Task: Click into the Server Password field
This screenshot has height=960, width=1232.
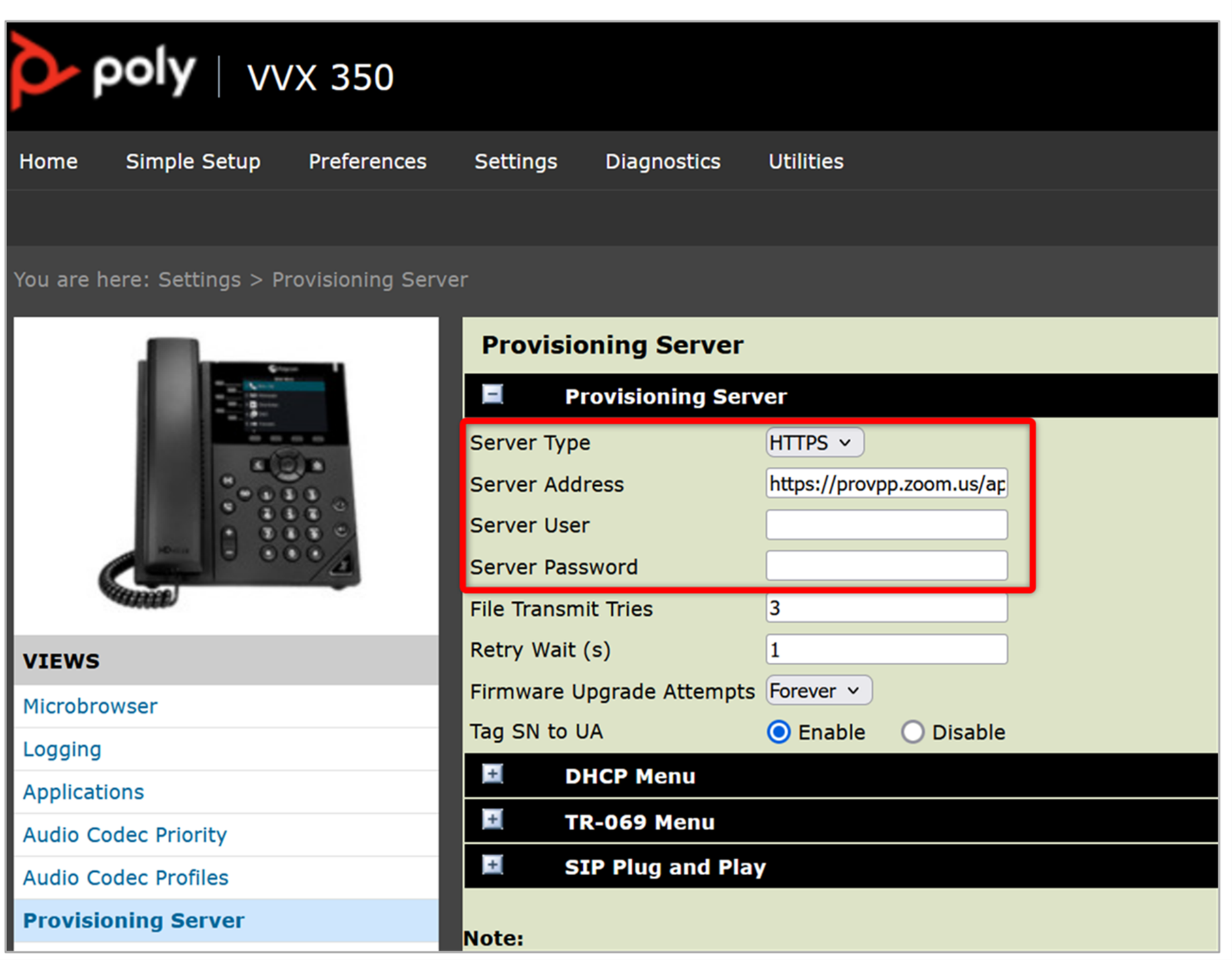Action: coord(886,566)
